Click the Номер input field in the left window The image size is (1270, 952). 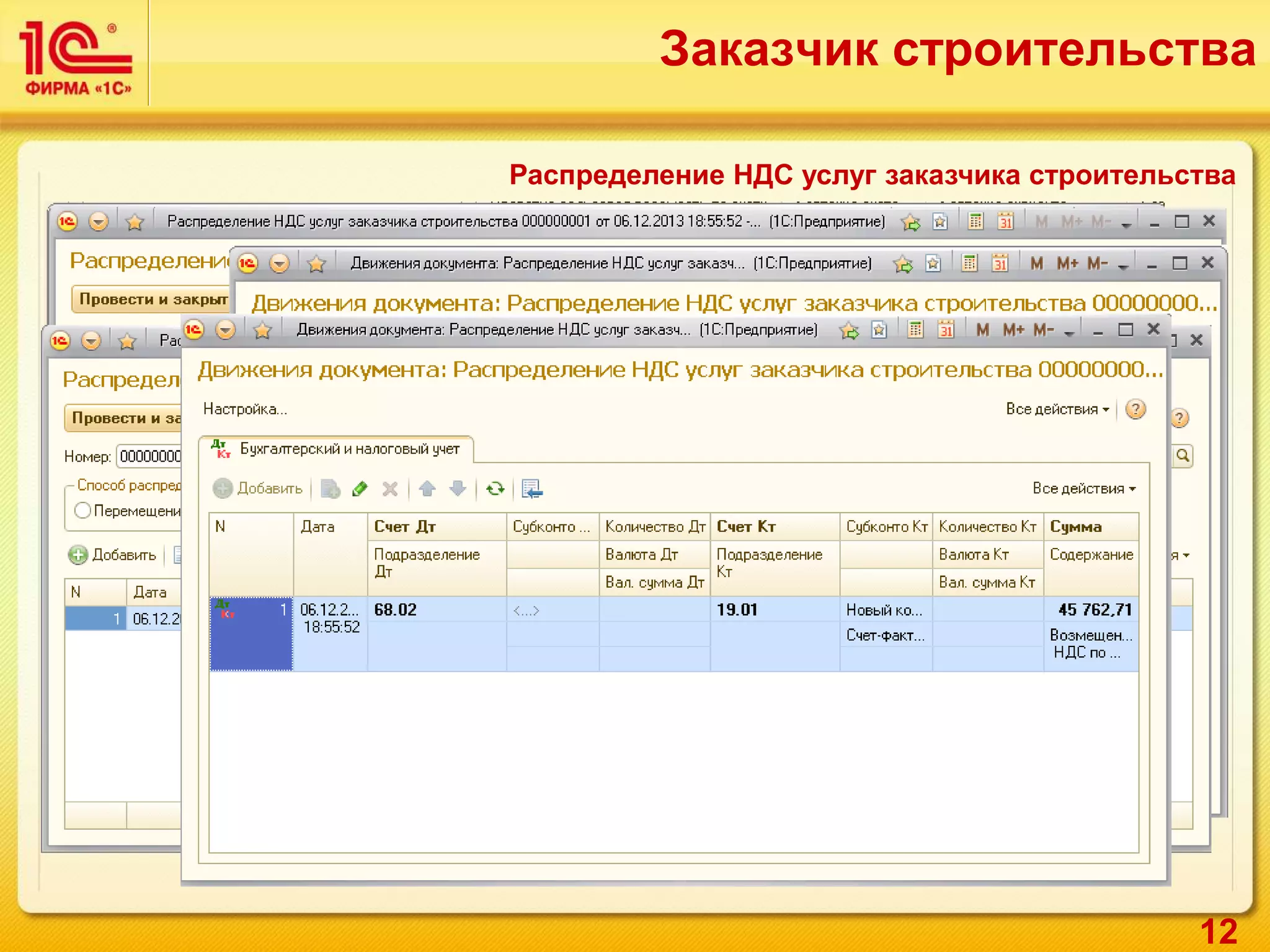pos(149,457)
